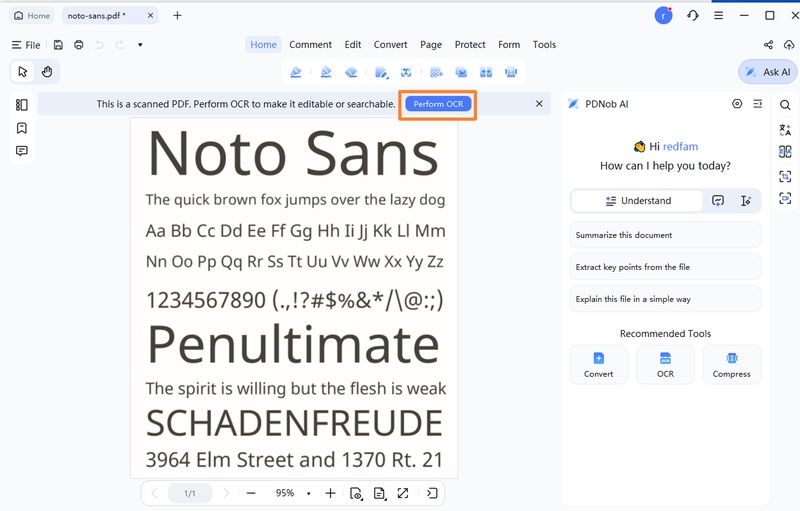Click the compress PDF toolbar icon
This screenshot has width=800, height=511.
(x=511, y=72)
